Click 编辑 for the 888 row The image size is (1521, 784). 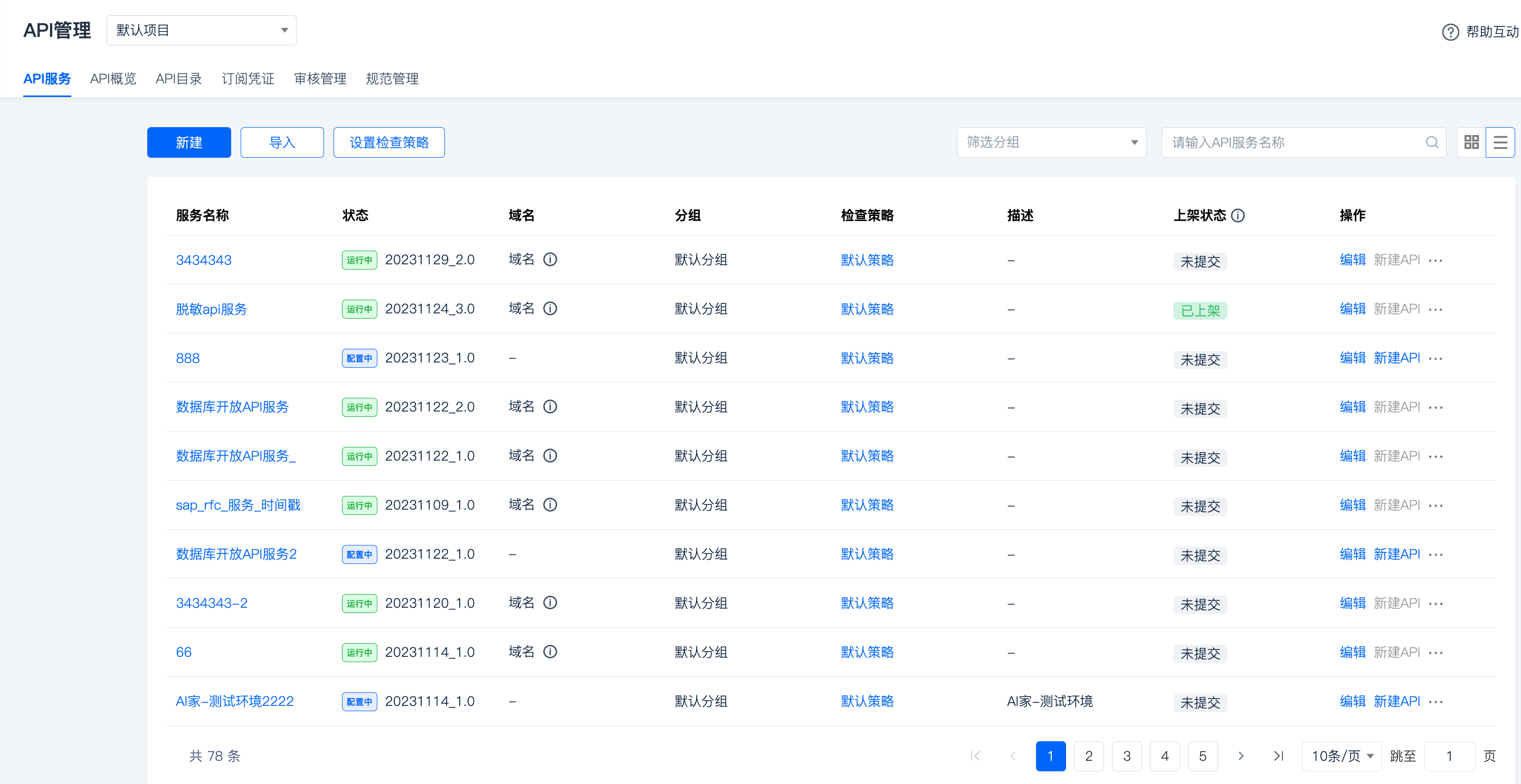1353,358
